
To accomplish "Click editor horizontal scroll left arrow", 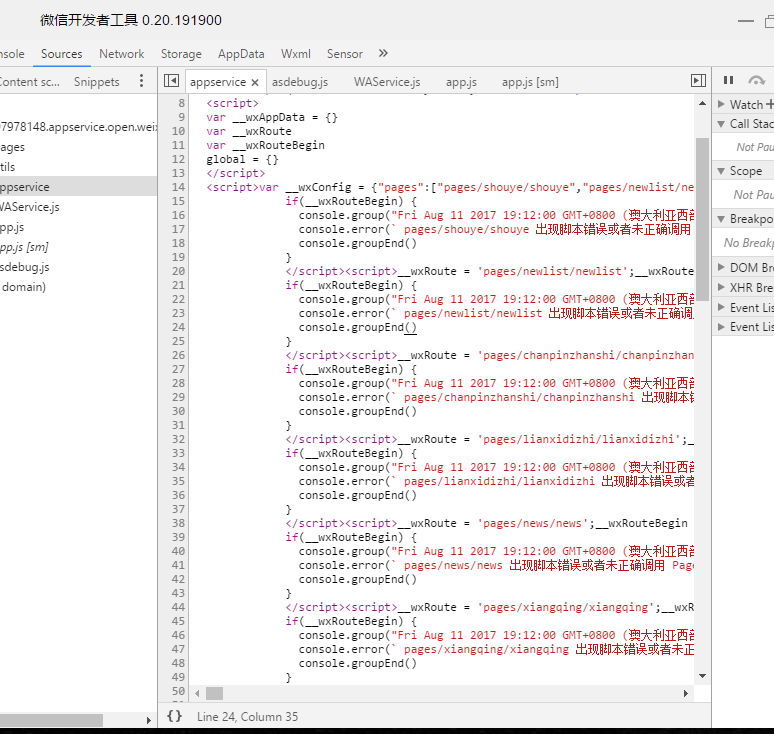I will point(197,694).
